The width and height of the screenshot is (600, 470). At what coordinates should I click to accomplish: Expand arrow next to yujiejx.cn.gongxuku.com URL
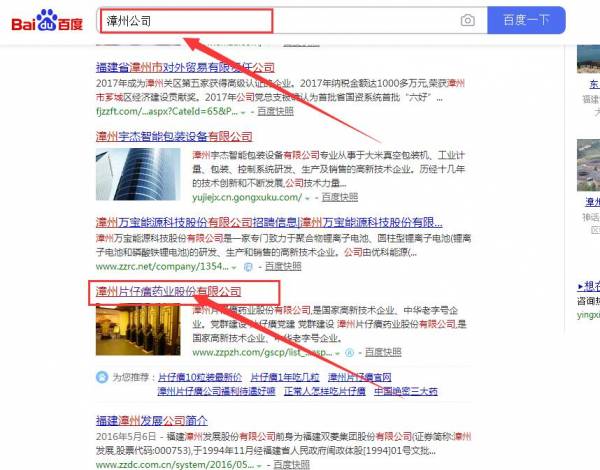[x=307, y=198]
